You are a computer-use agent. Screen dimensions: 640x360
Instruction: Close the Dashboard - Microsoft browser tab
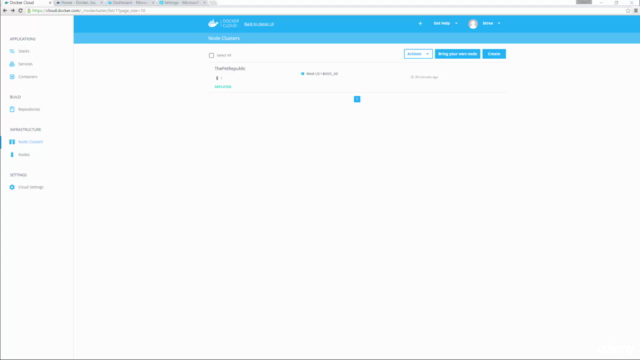(x=153, y=2)
